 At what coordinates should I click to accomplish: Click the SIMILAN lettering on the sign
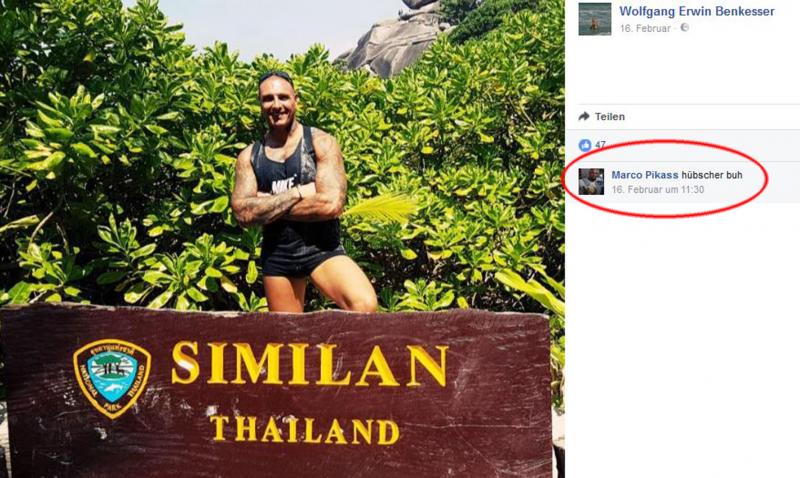[x=310, y=363]
